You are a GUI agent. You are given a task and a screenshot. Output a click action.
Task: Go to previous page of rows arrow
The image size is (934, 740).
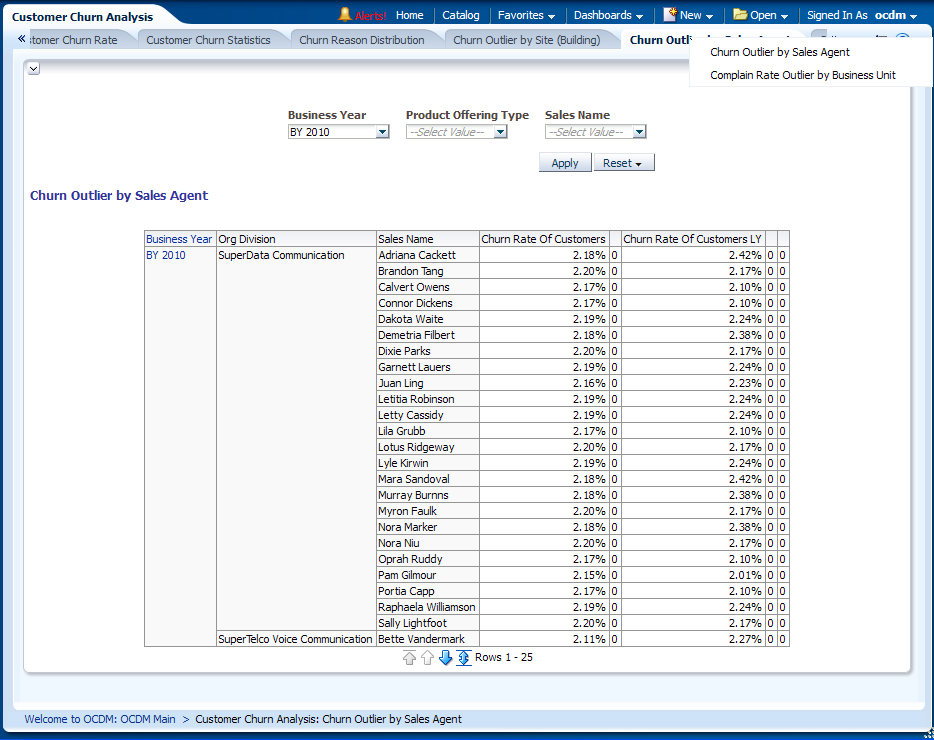click(x=427, y=658)
